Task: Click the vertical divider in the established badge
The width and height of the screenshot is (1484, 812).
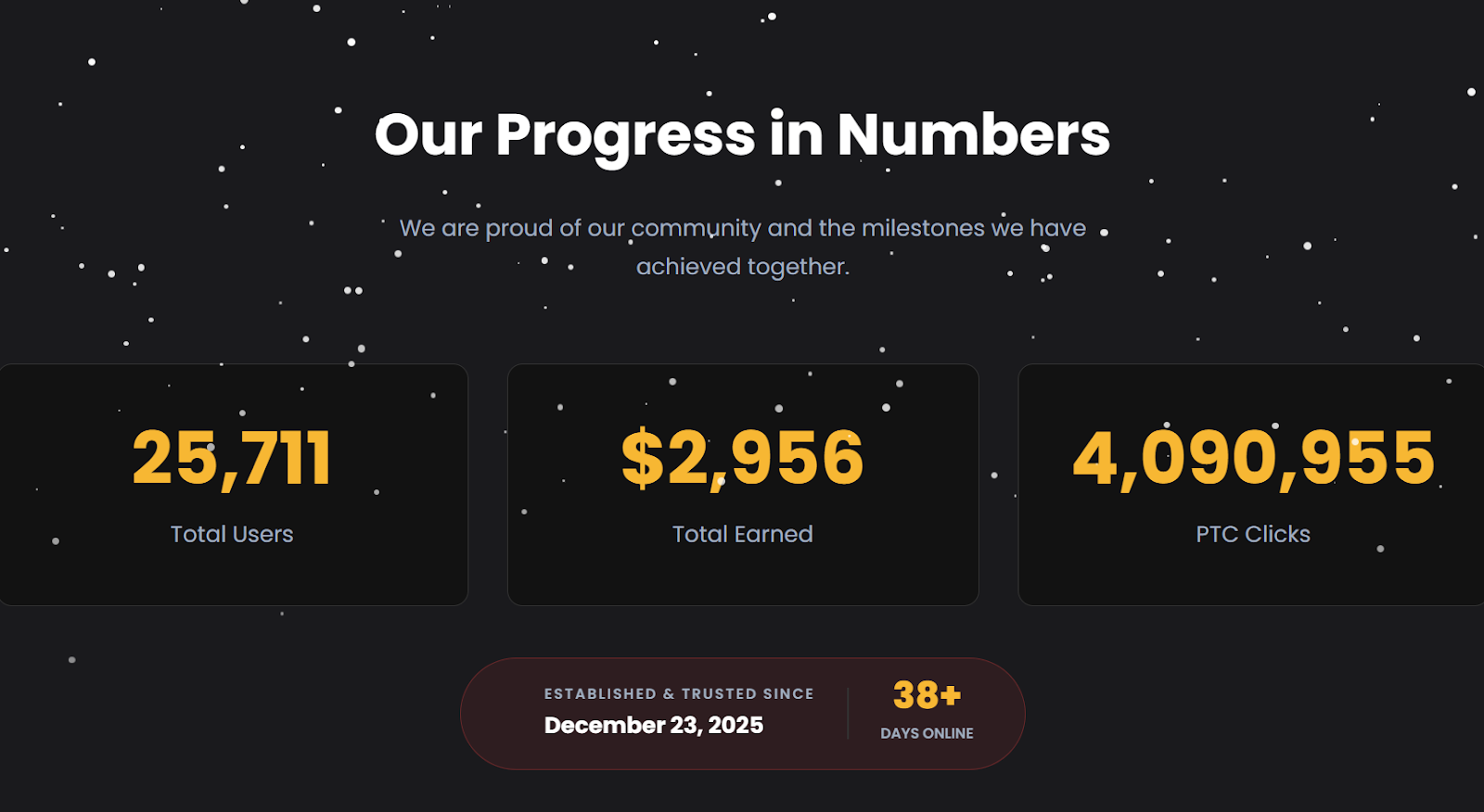Action: (848, 714)
